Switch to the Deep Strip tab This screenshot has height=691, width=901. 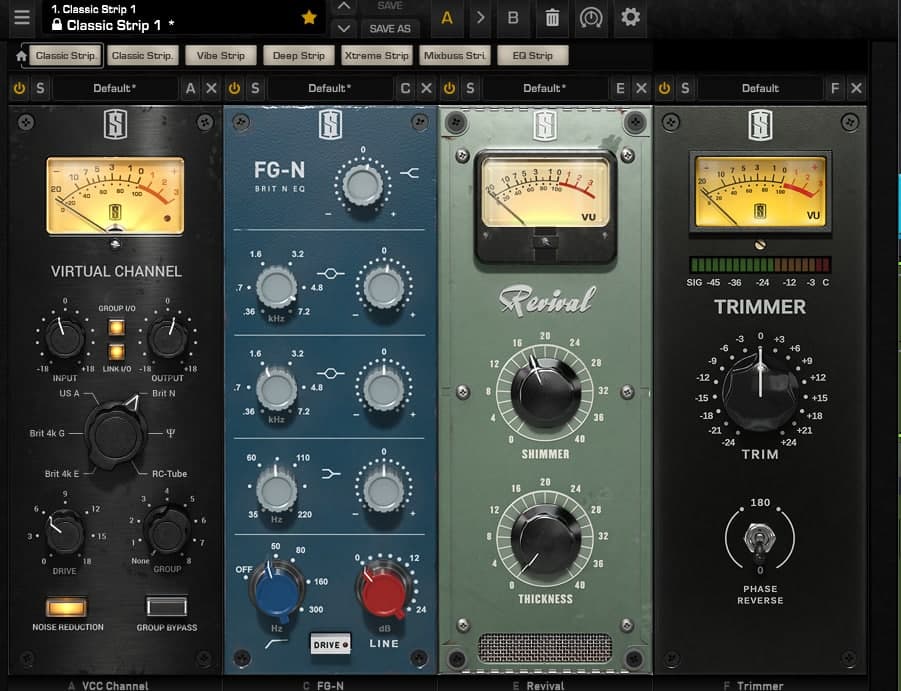(299, 56)
